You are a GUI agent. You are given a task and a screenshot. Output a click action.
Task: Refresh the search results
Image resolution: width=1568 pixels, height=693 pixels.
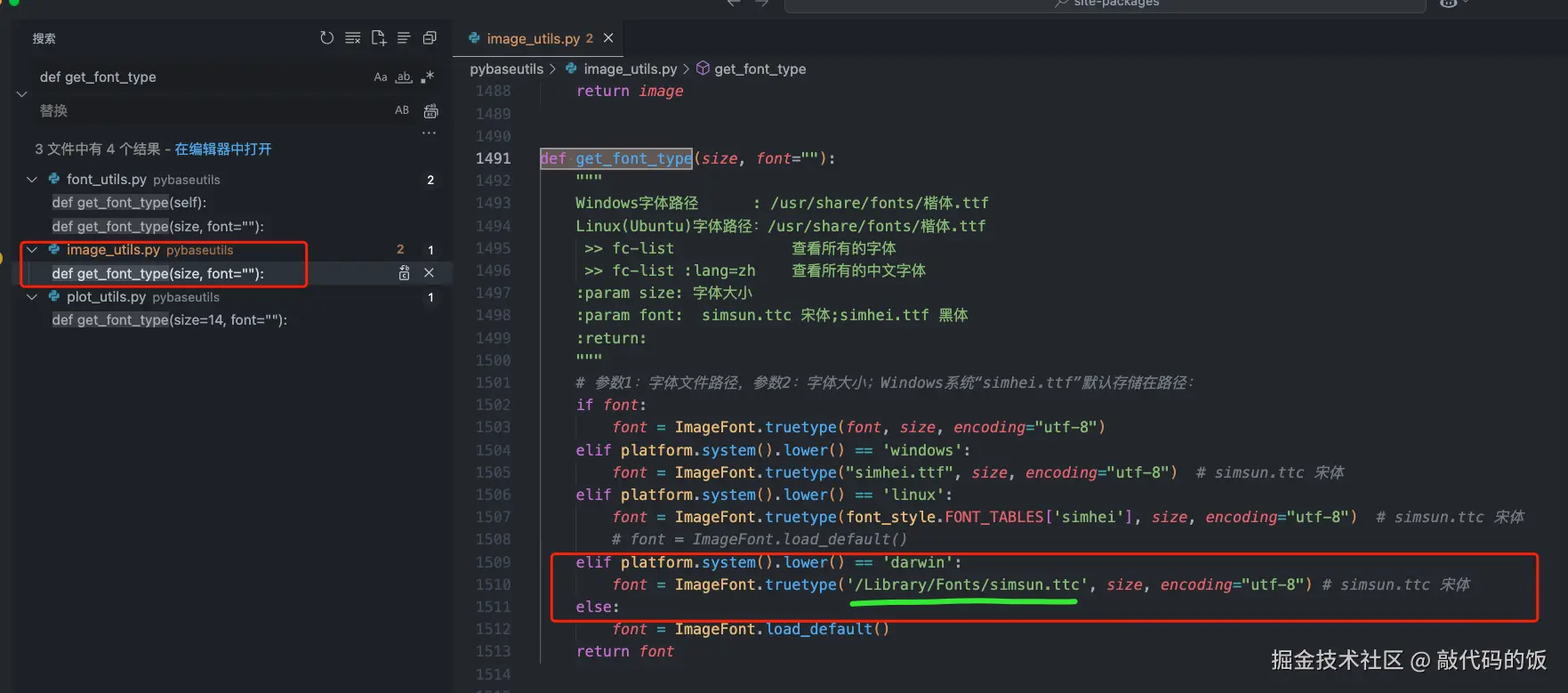pos(326,38)
